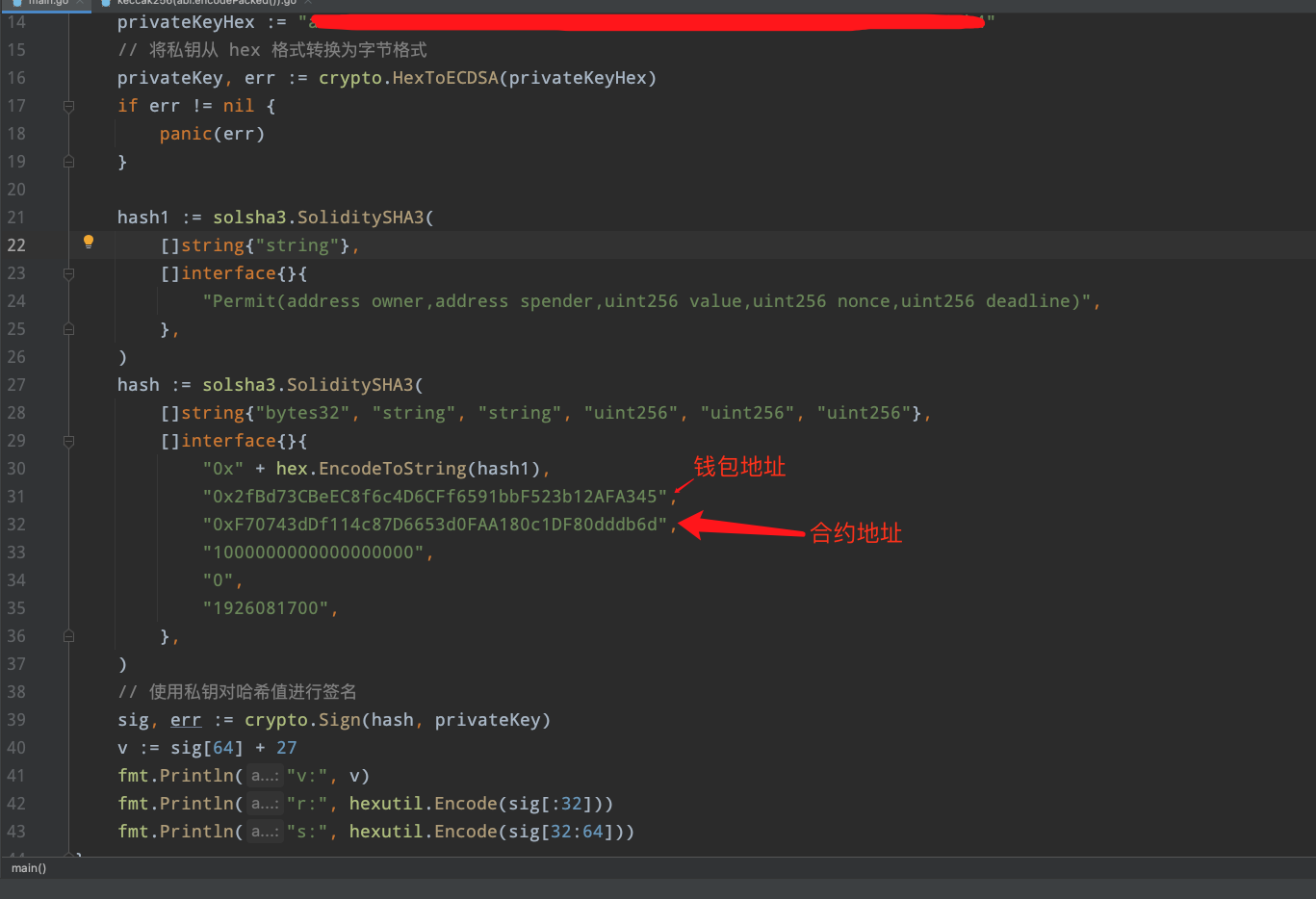Click the Chinese comment on line 15

pos(272,50)
